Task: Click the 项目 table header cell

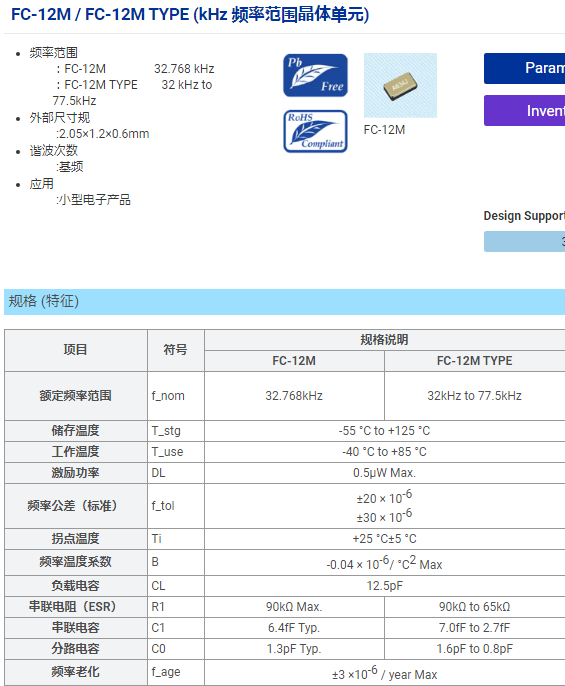Action: 76,350
